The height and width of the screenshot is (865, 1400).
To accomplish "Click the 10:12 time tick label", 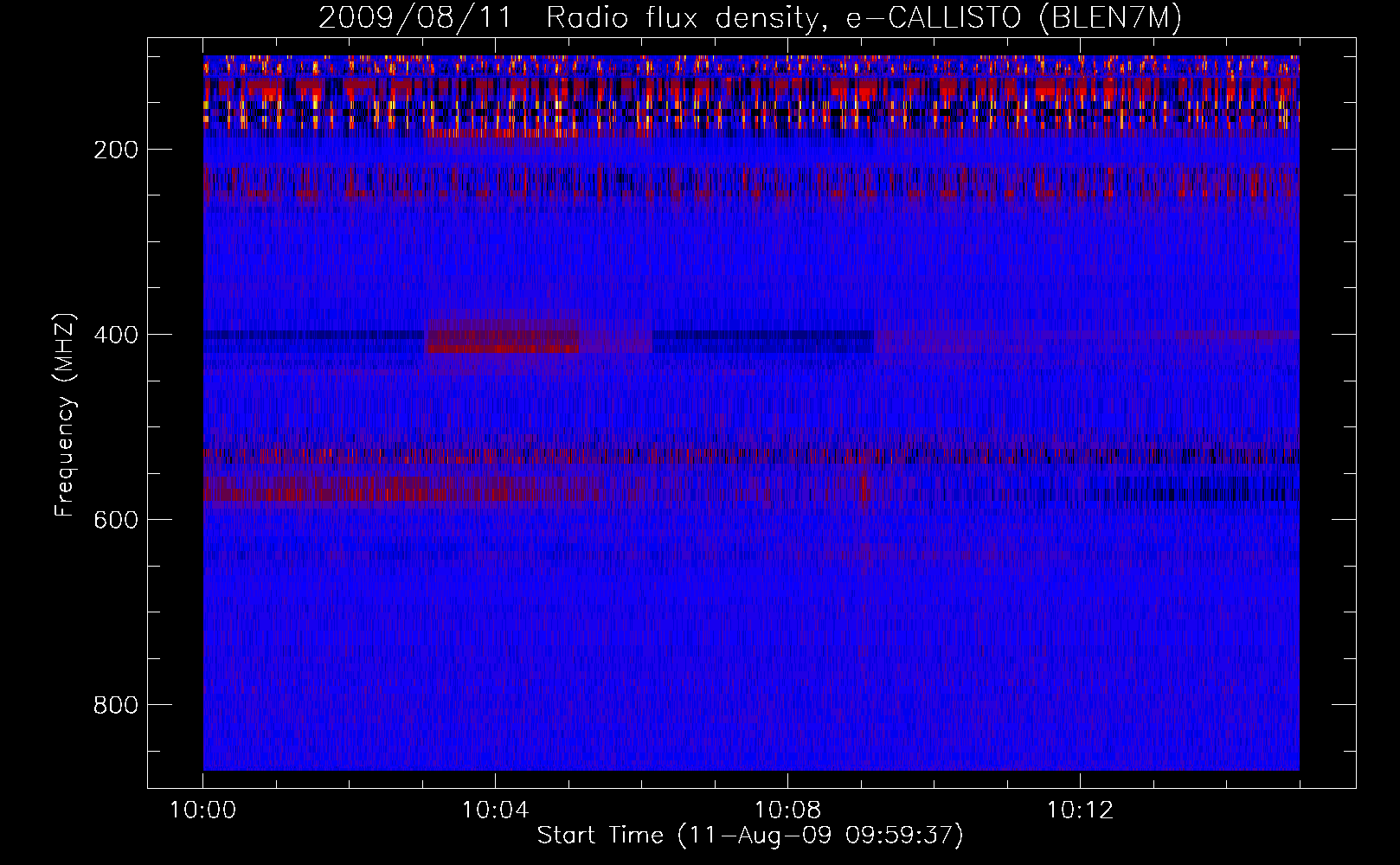I will (1080, 811).
